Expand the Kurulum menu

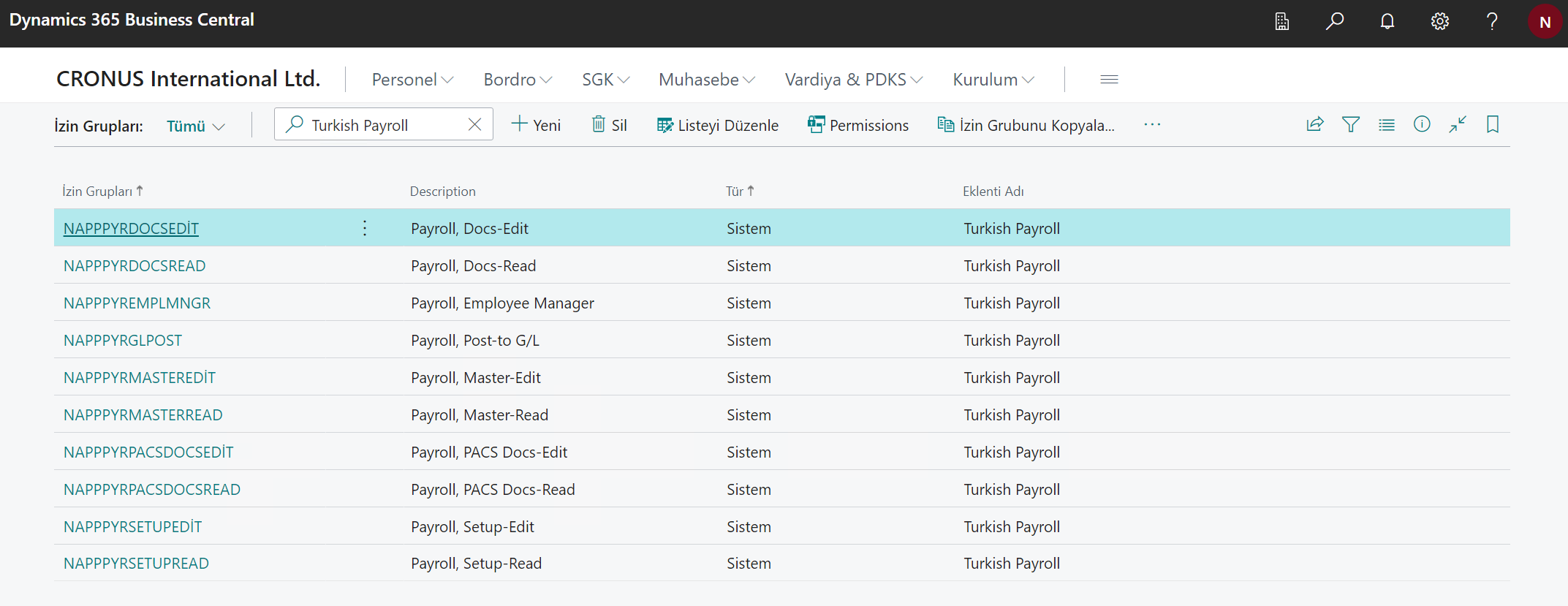click(x=993, y=80)
